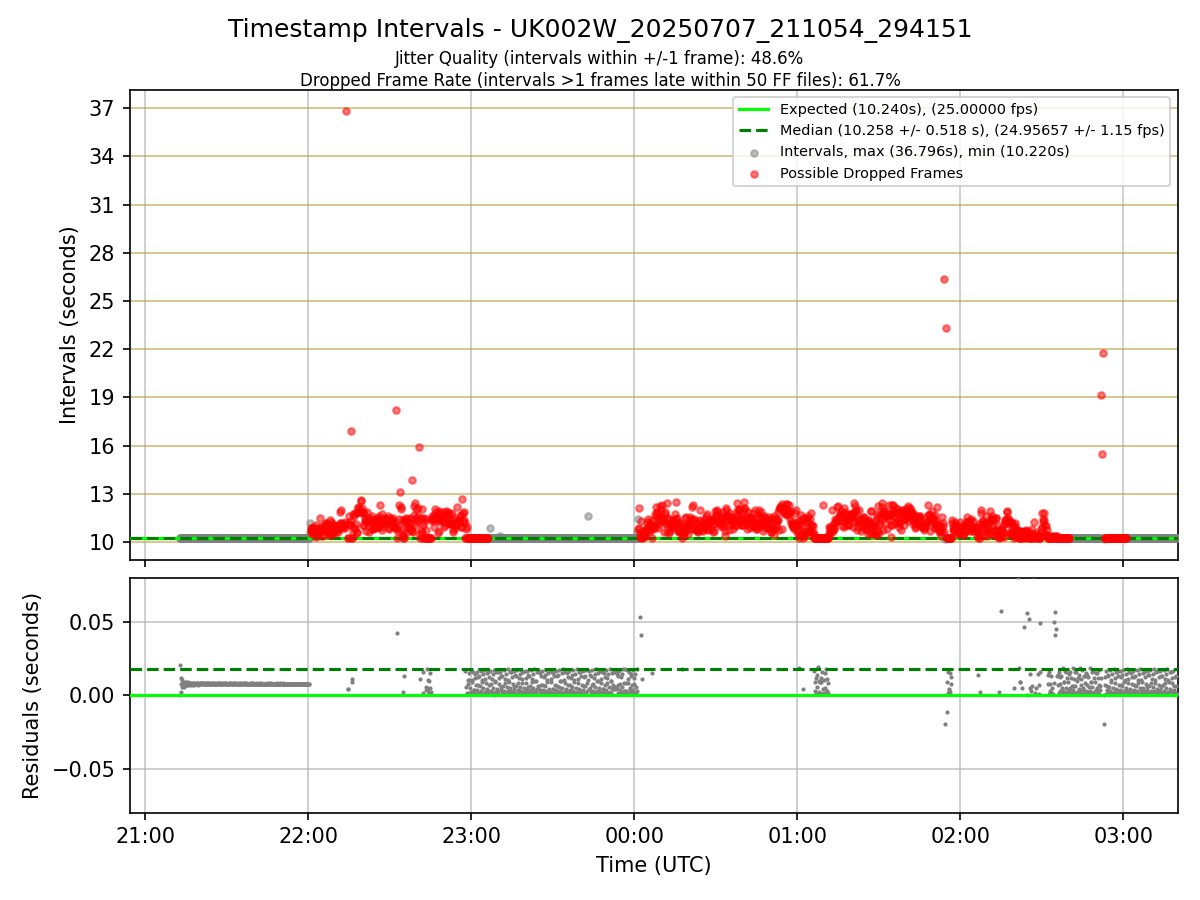Select the Jitter Quality 48.6% subtitle
Image resolution: width=1200 pixels, height=900 pixels.
tap(599, 58)
